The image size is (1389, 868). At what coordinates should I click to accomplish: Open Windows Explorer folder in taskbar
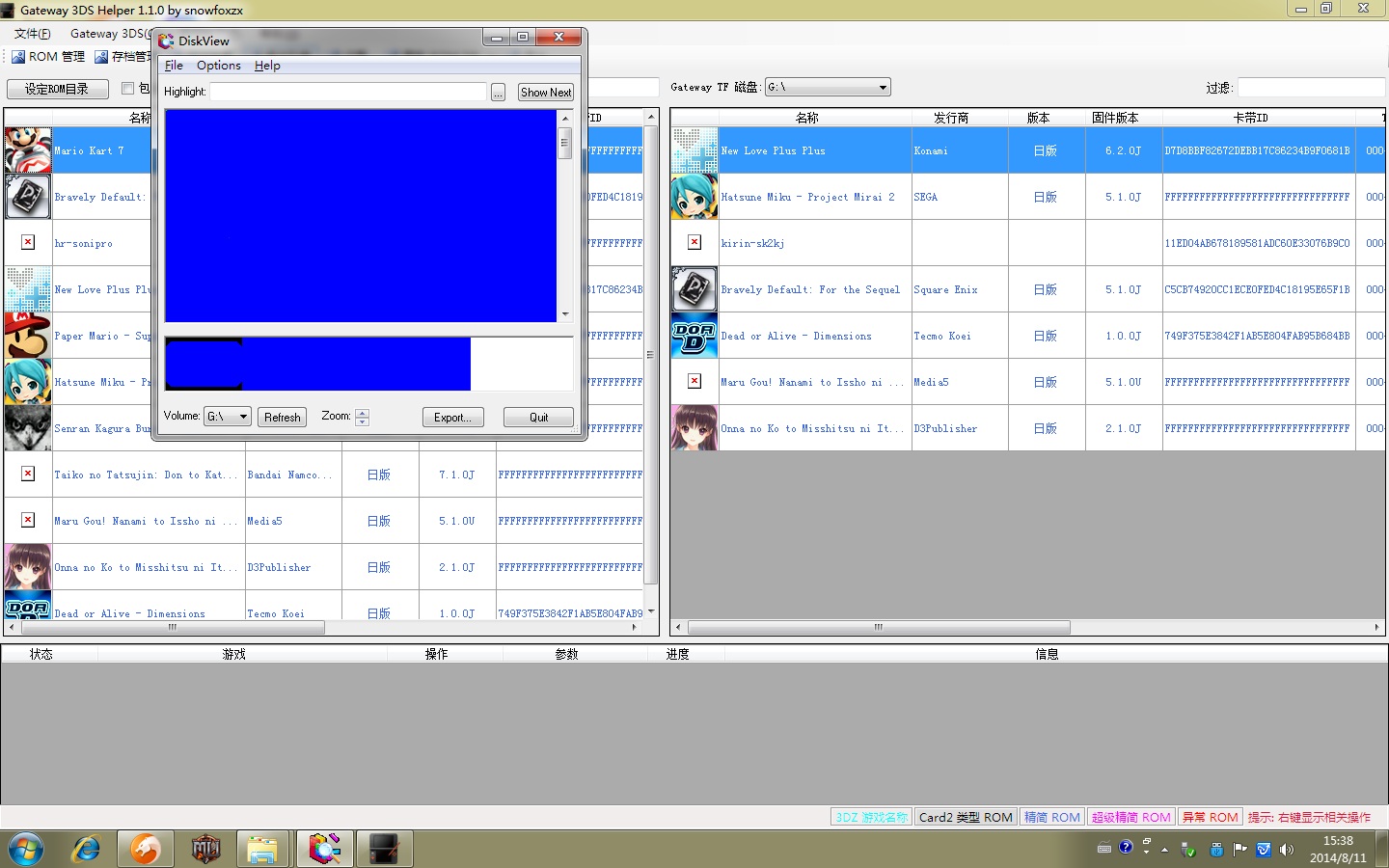pos(262,849)
